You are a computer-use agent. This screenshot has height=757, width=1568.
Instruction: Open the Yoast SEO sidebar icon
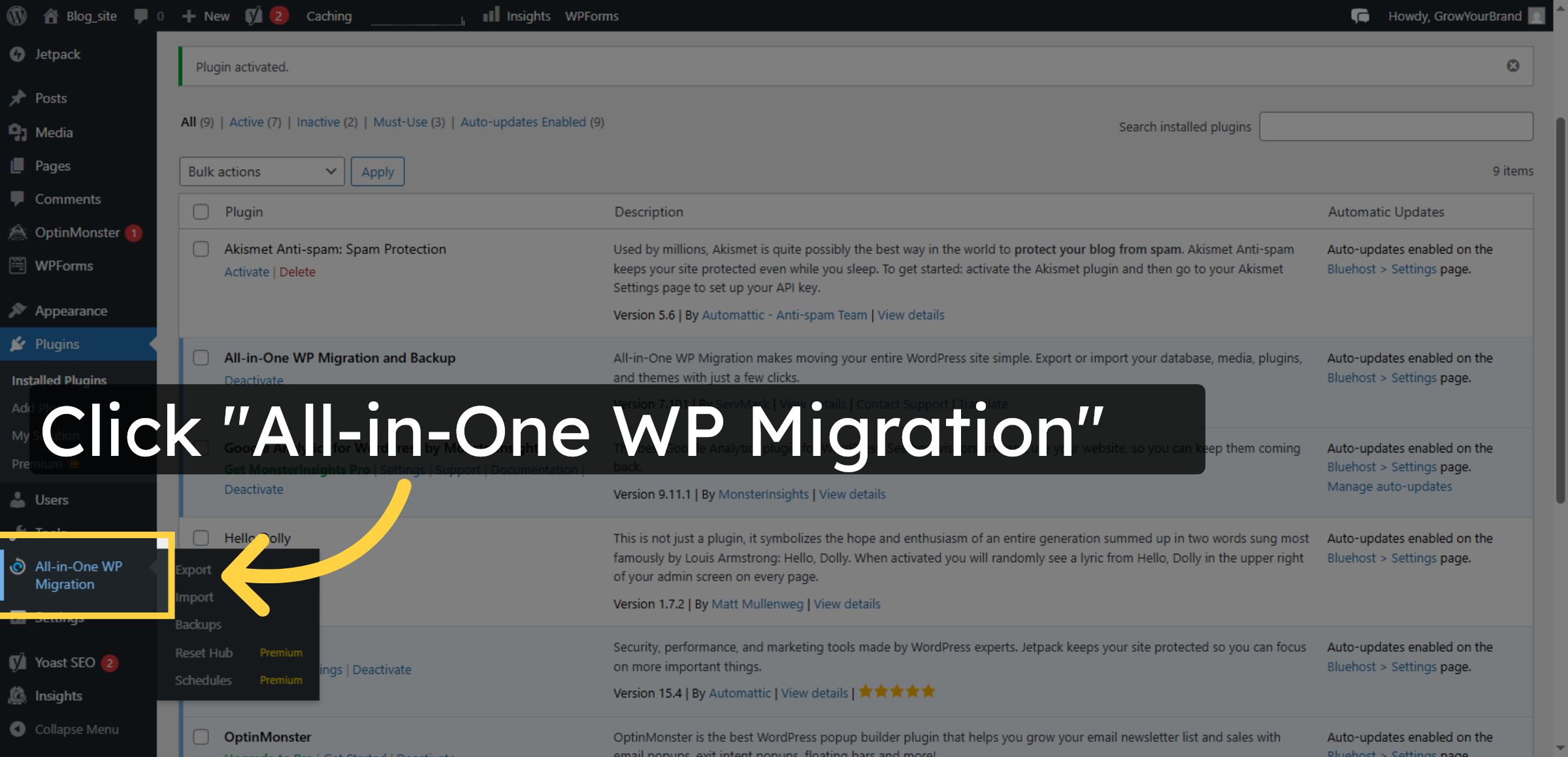18,662
